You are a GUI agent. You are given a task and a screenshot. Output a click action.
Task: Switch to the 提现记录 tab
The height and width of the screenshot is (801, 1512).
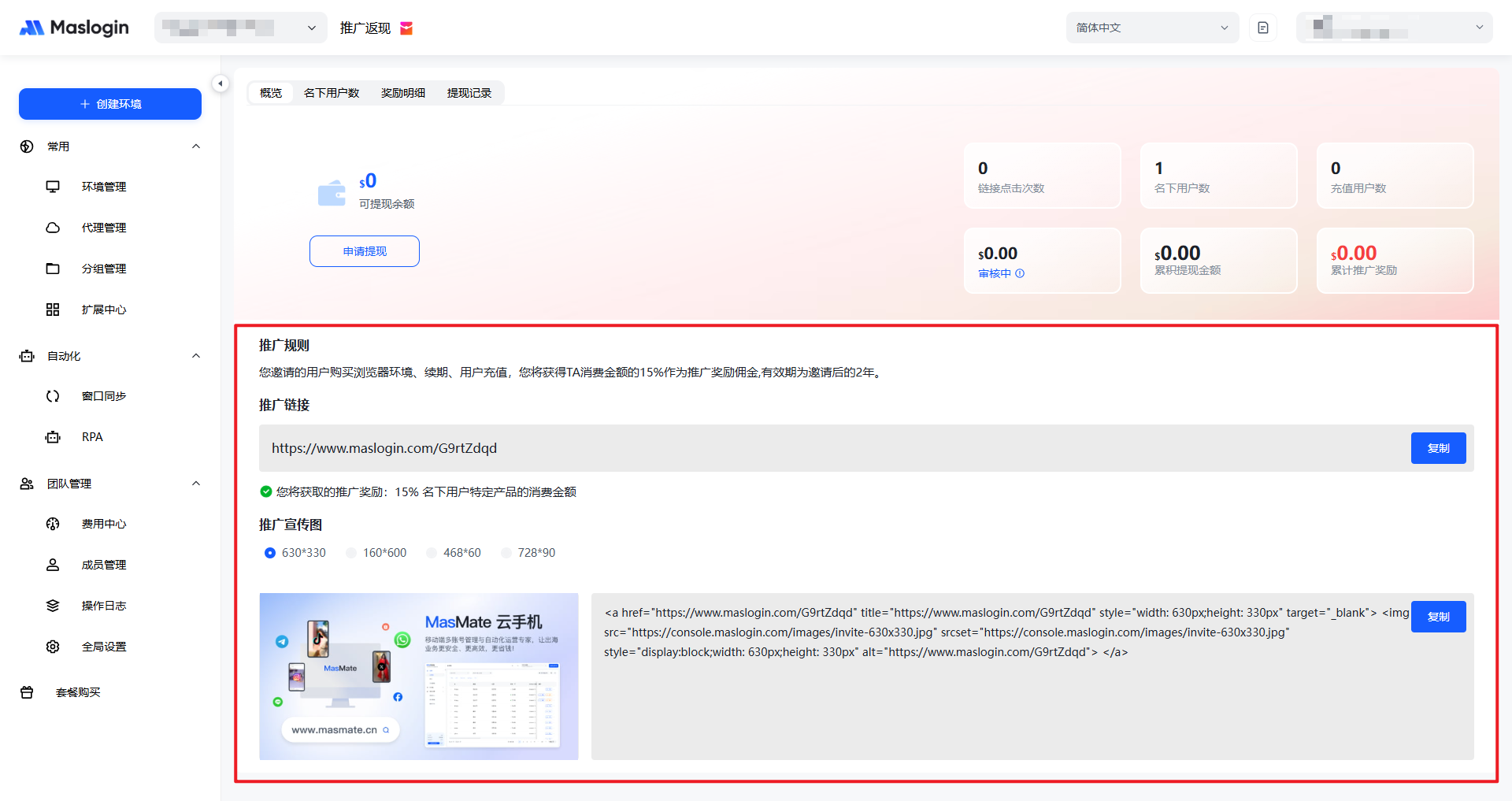469,93
